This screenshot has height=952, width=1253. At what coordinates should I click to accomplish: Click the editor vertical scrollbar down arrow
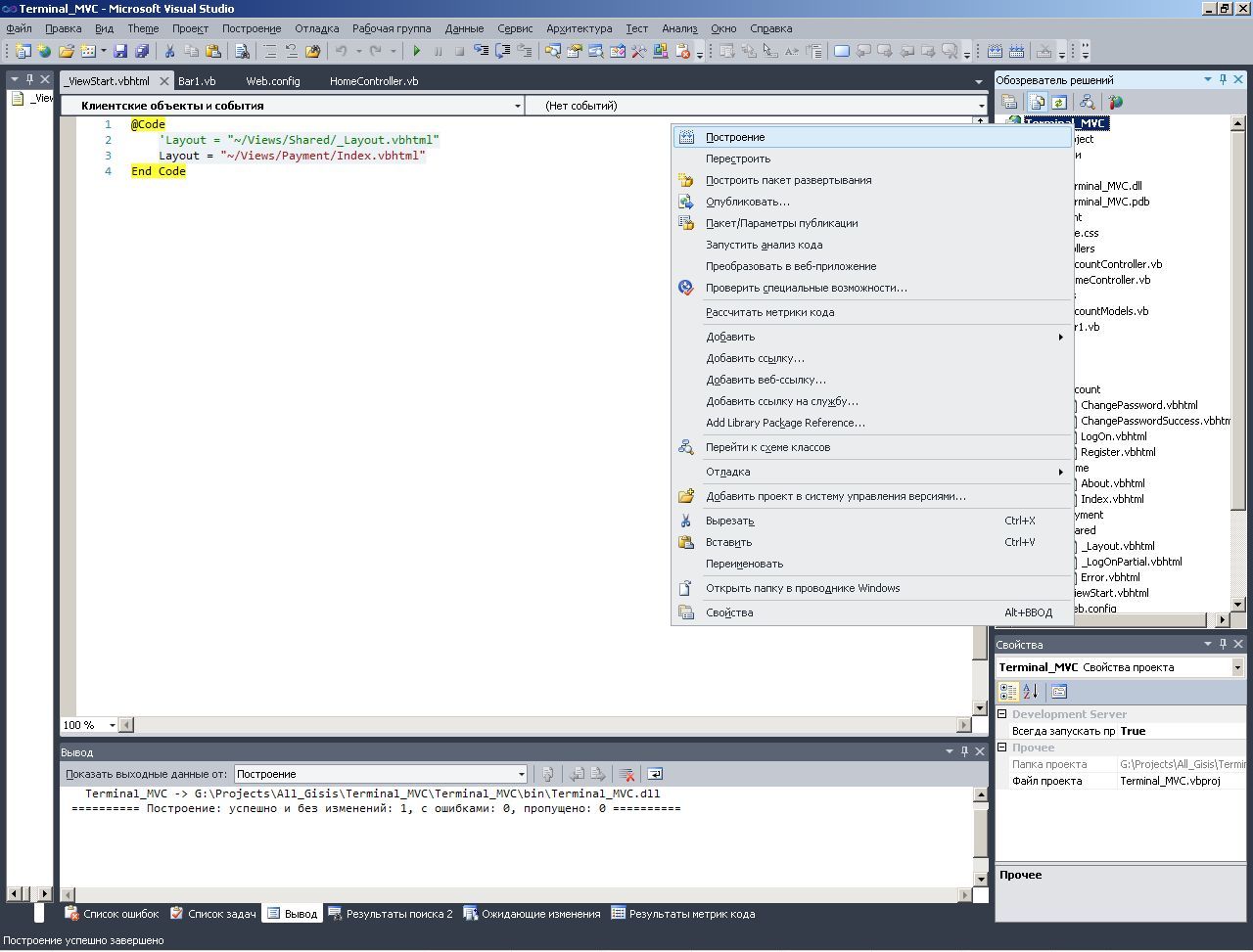coord(980,707)
